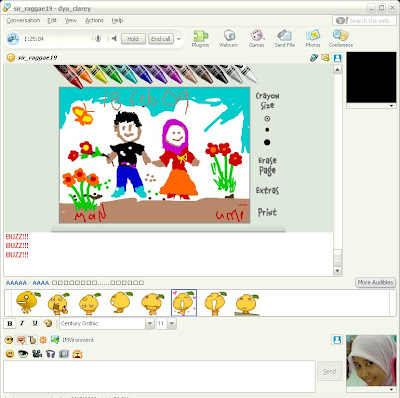Screen dimensions: 400x398
Task: Mute the microphone in call bar
Action: [98, 39]
